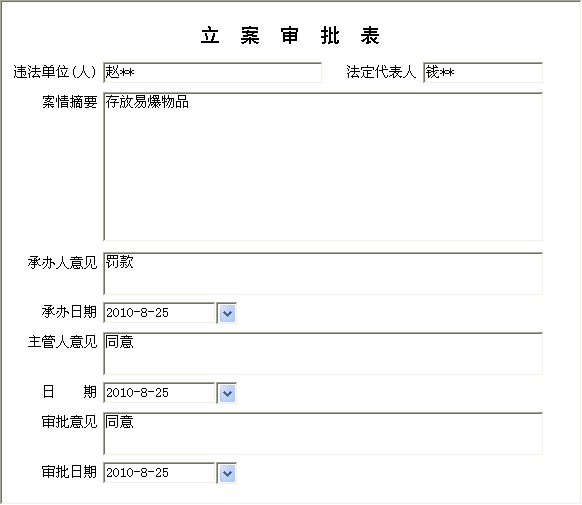Click the 审批意见 text box

(323, 434)
